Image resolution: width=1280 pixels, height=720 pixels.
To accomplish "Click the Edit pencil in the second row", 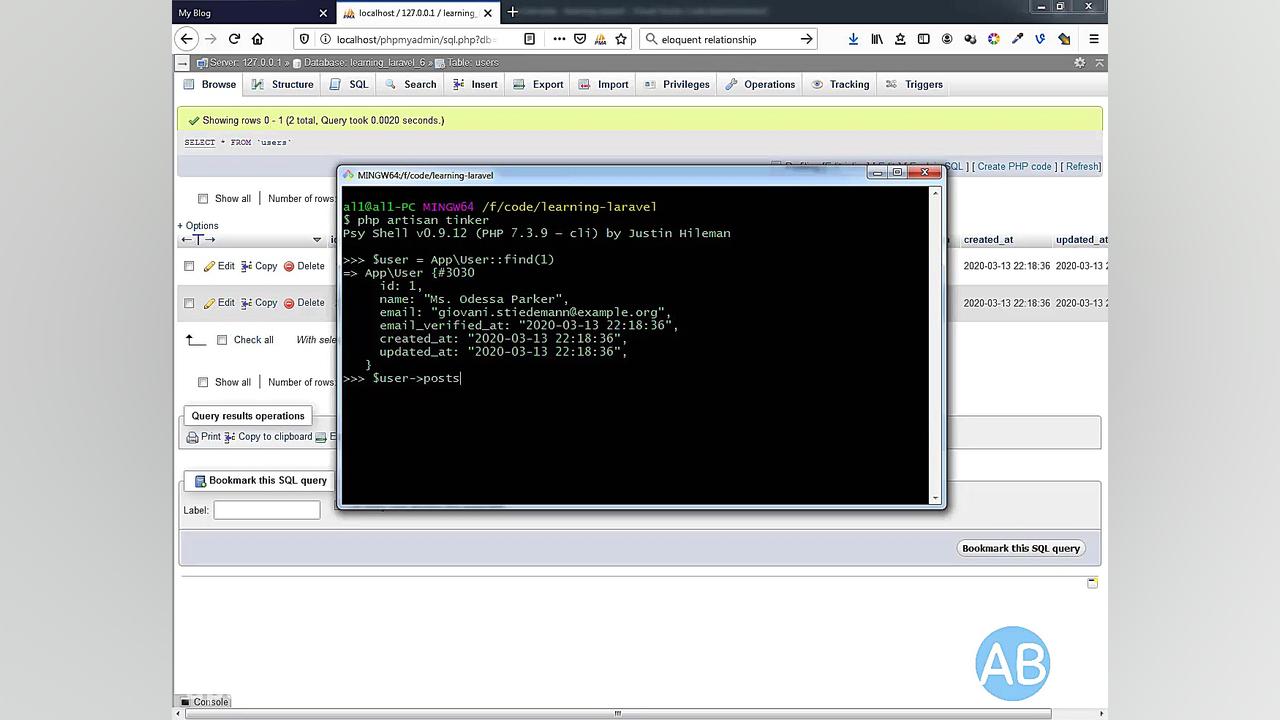I will [219, 303].
